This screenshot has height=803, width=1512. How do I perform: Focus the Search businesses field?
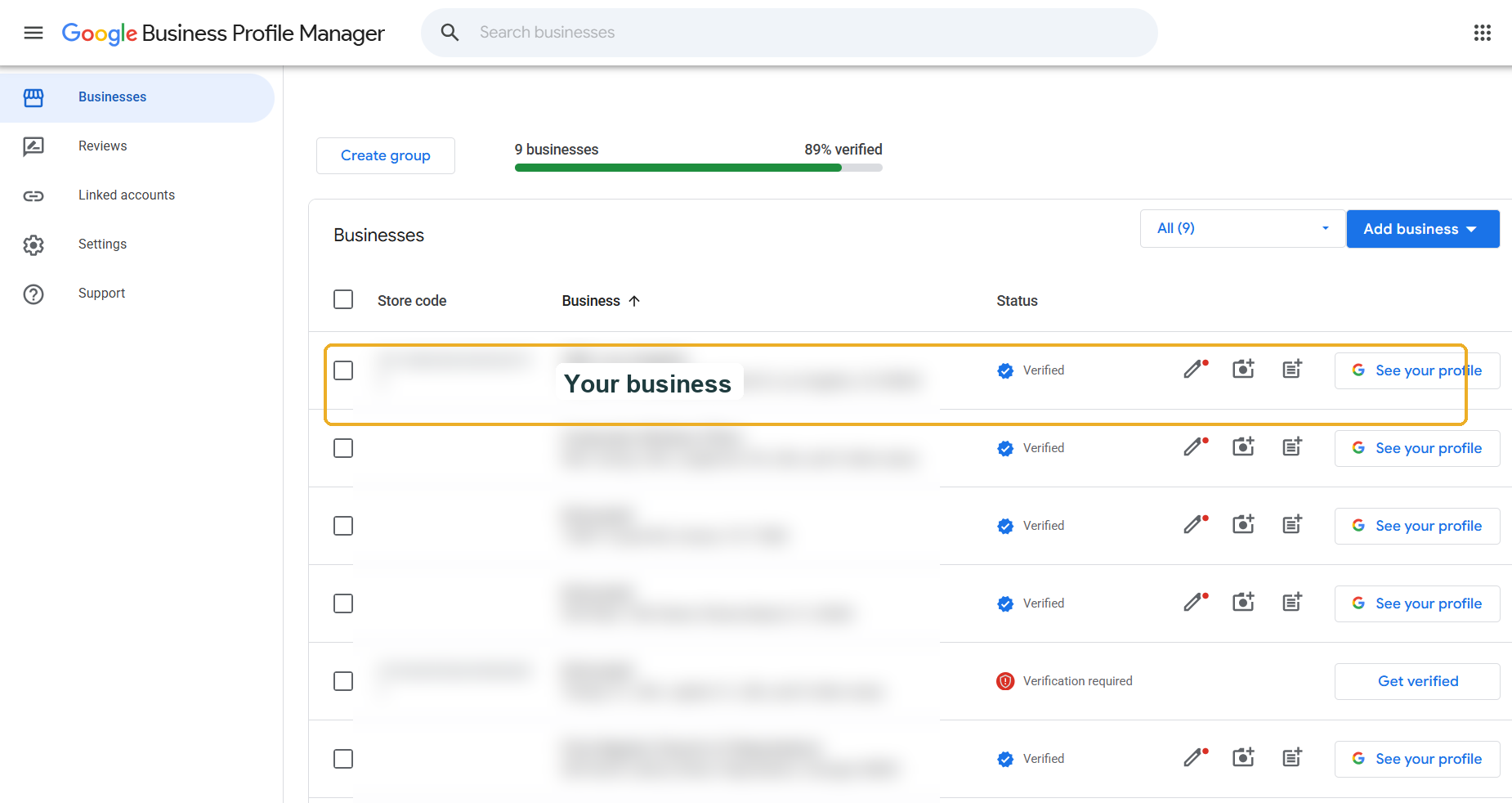790,33
